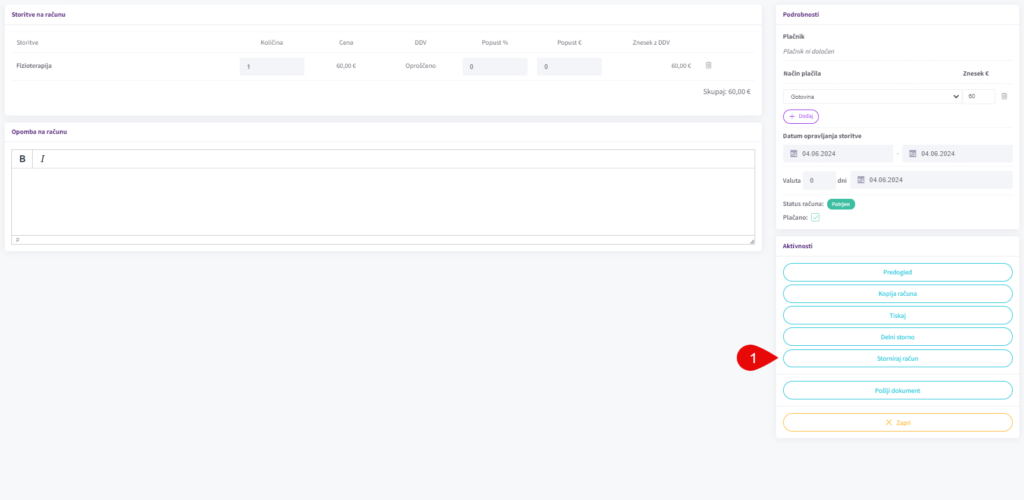Close the invoice with Zapri
1024x500 pixels.
pos(897,422)
